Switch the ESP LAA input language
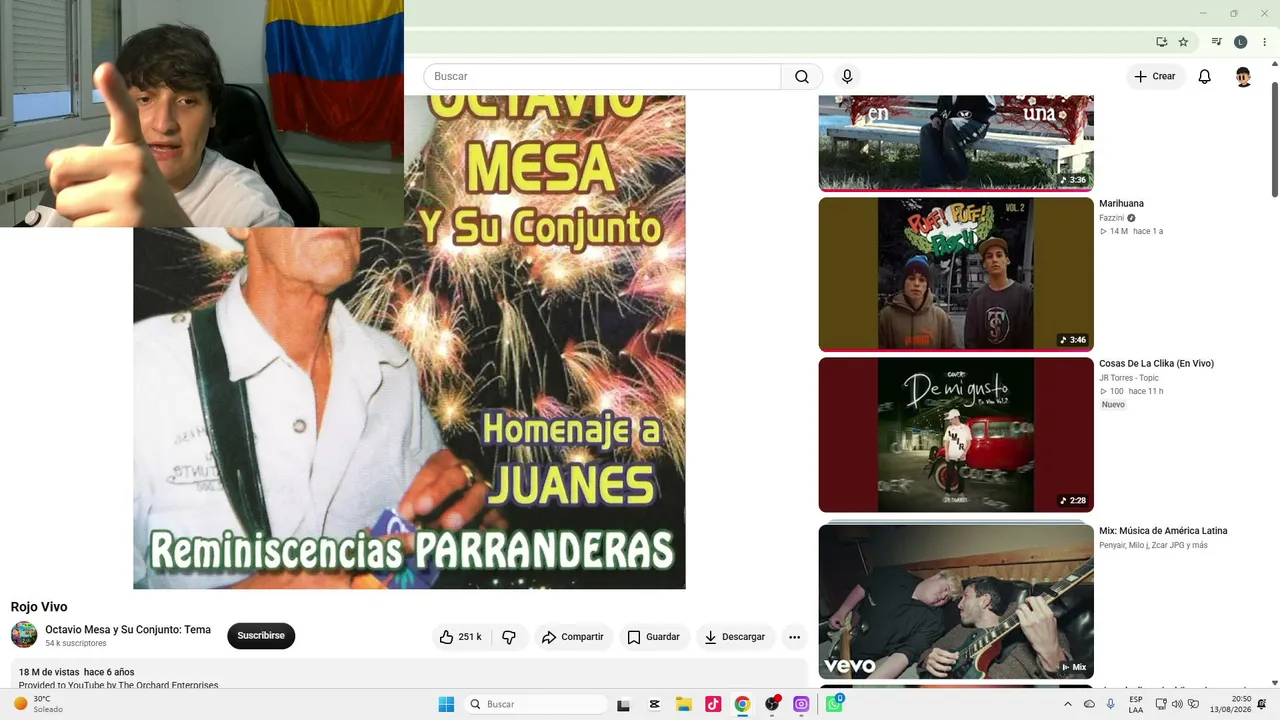 coord(1136,704)
